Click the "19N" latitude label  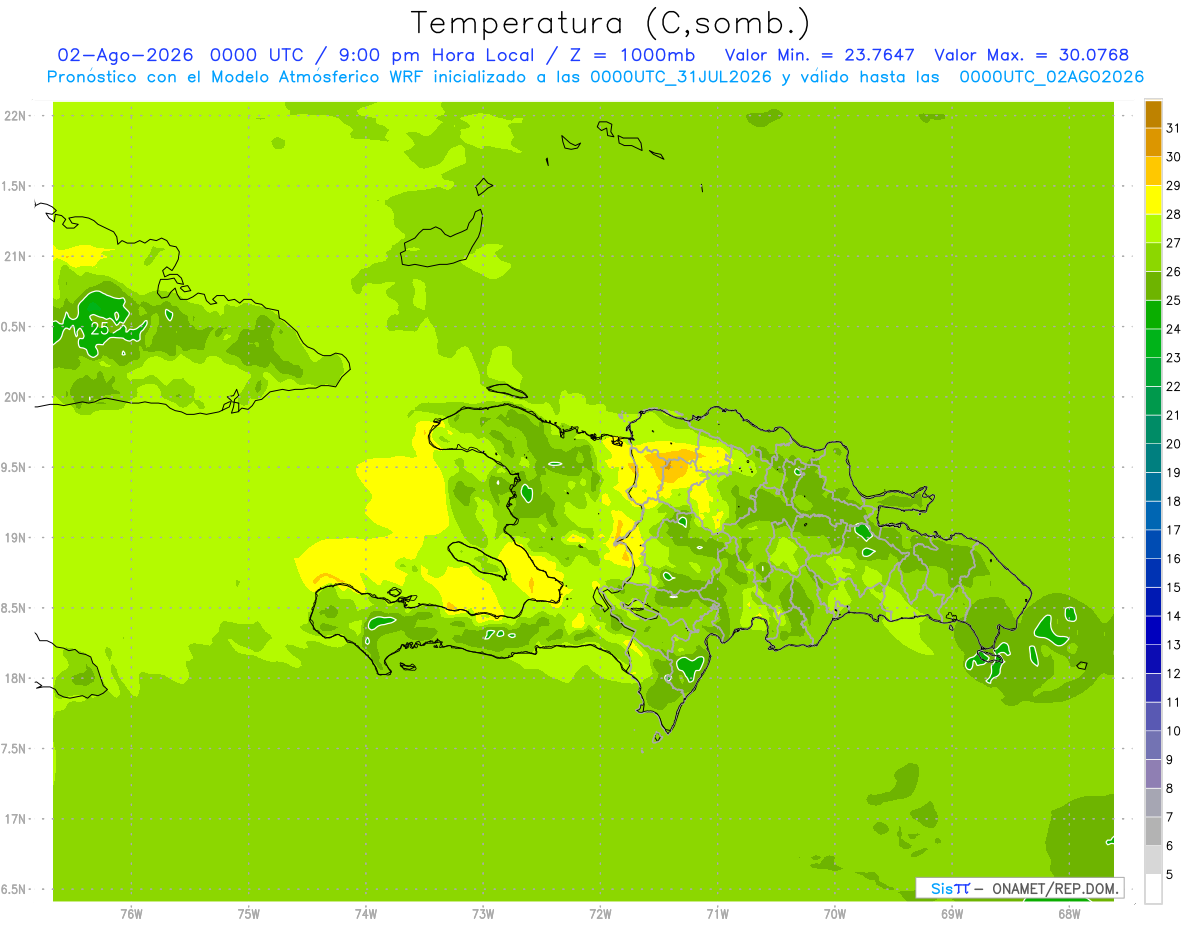(x=15, y=538)
